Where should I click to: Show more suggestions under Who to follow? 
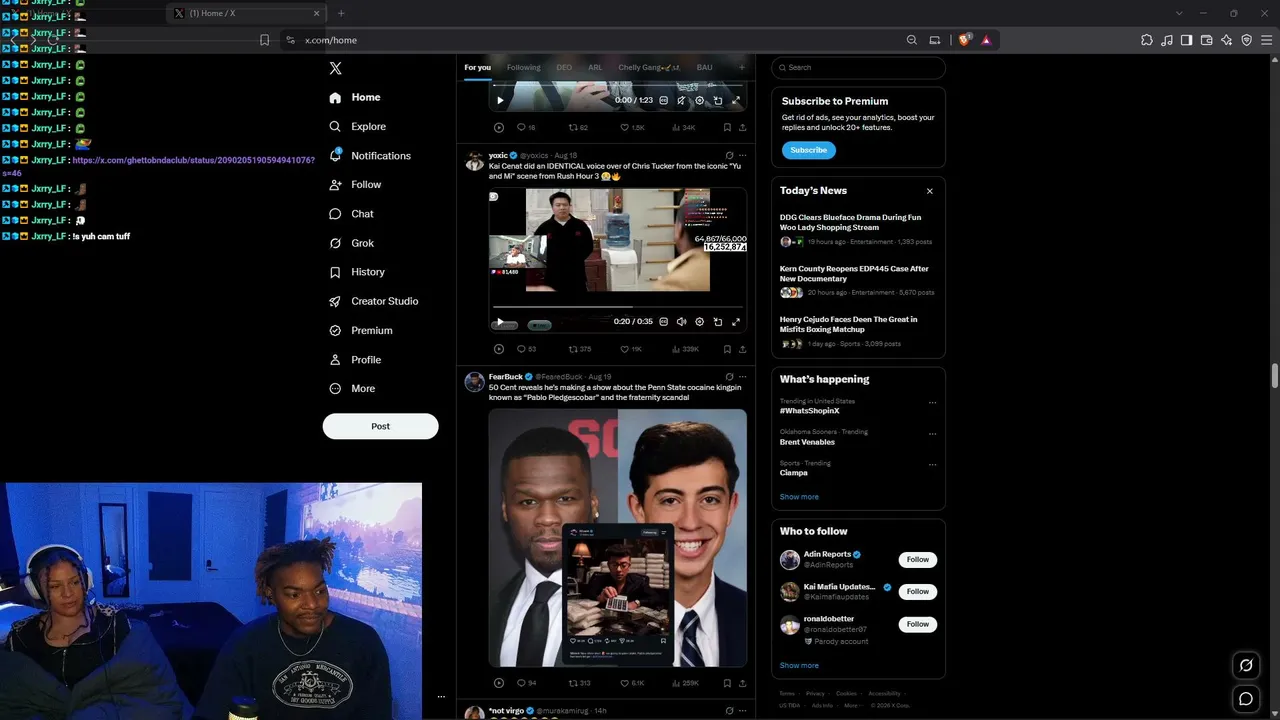pyautogui.click(x=799, y=666)
